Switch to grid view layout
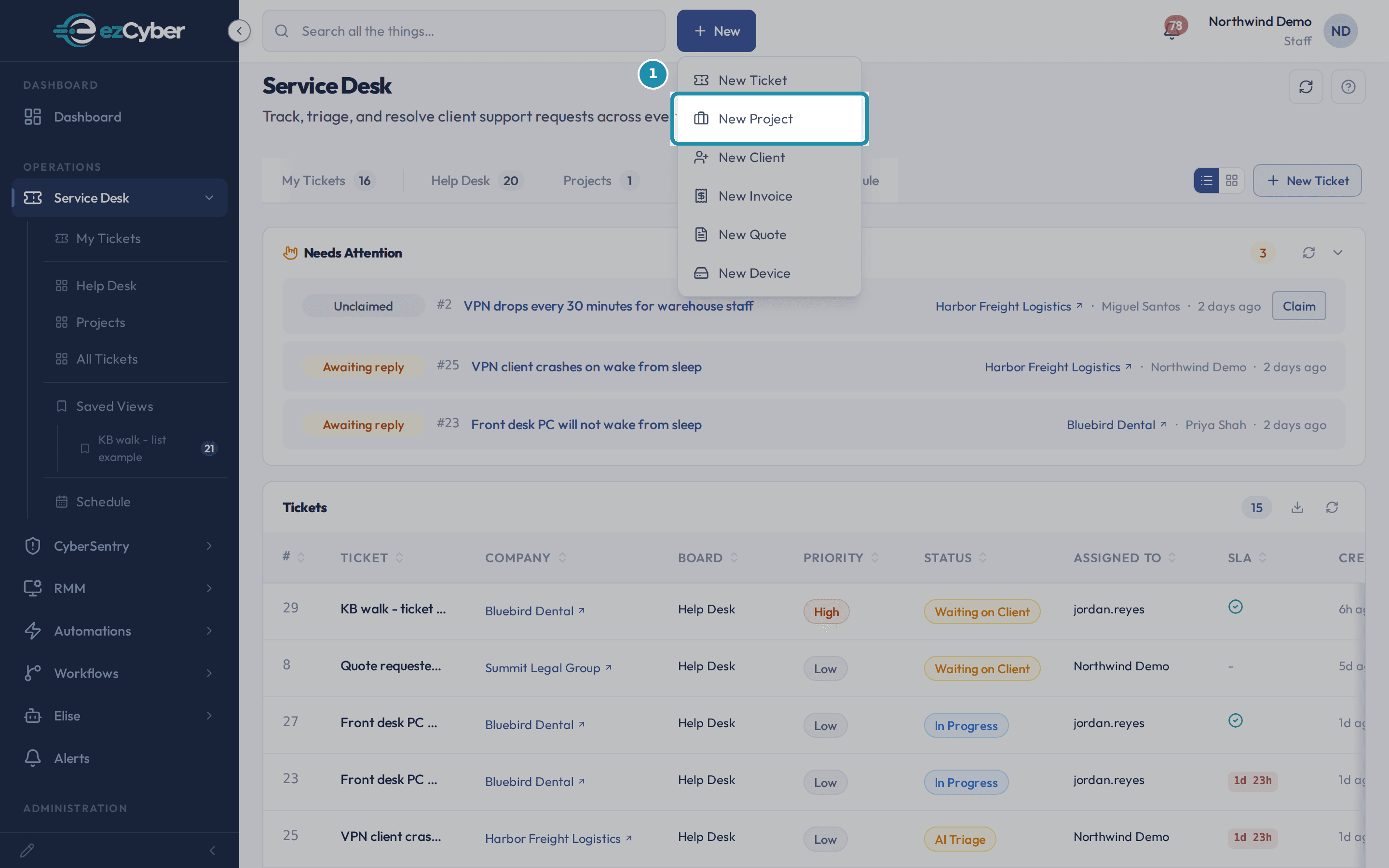 coord(1232,180)
